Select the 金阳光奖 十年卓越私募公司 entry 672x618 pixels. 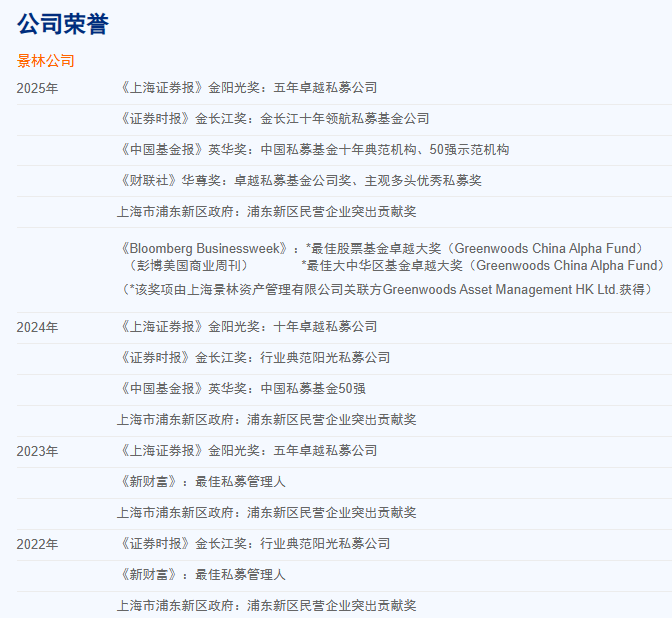pyautogui.click(x=247, y=327)
